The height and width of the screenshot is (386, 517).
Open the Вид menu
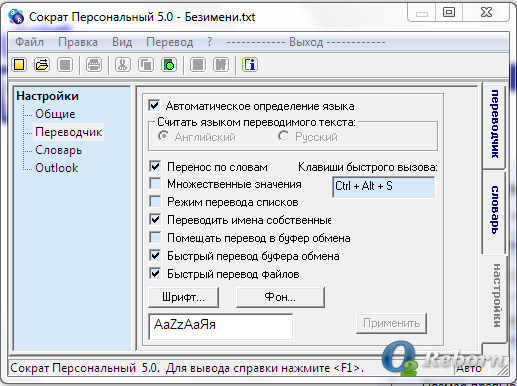[x=122, y=42]
